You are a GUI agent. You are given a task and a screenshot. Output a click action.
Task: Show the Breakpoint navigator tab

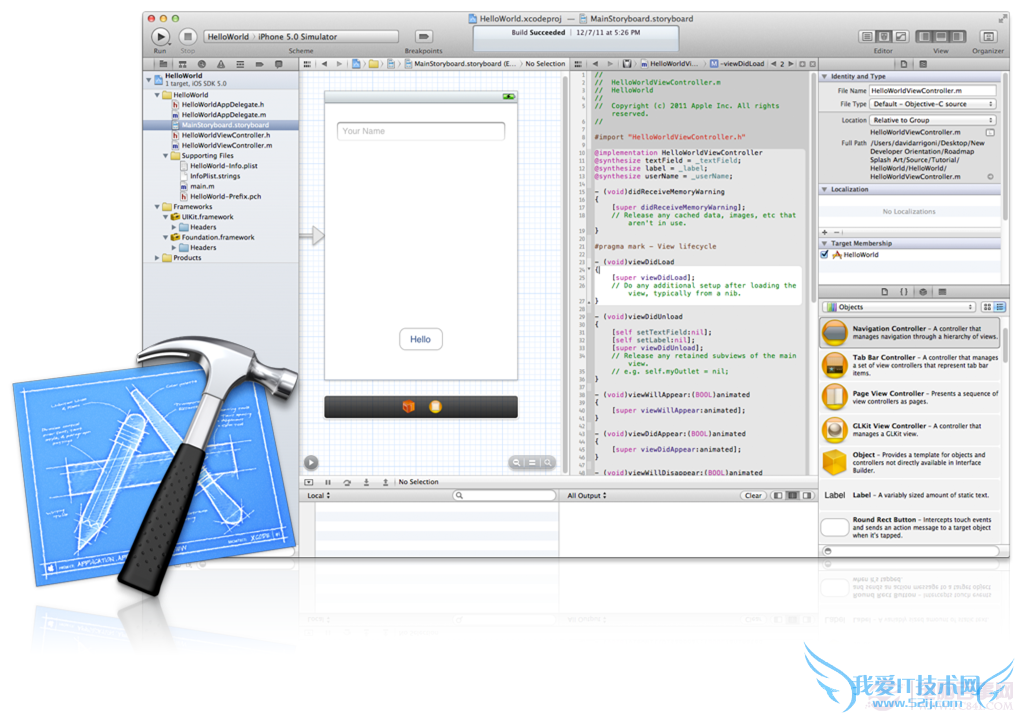[260, 64]
